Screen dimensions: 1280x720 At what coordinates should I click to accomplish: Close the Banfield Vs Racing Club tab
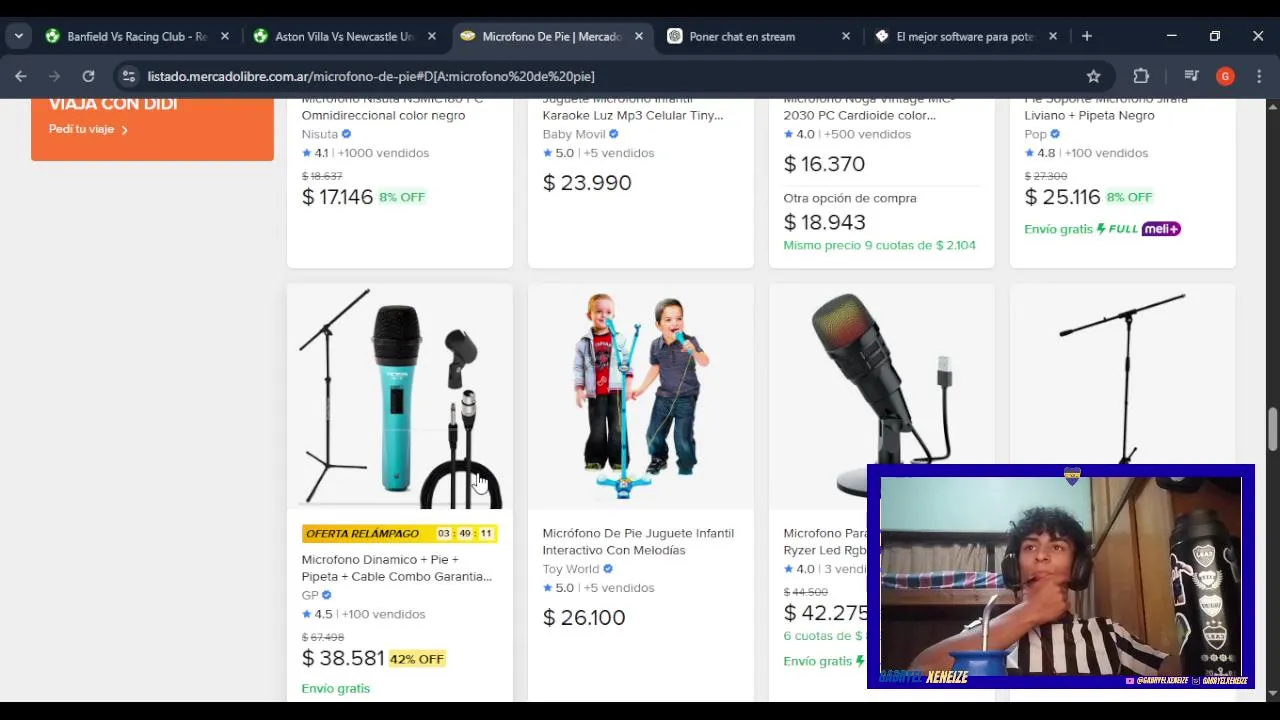tap(224, 36)
